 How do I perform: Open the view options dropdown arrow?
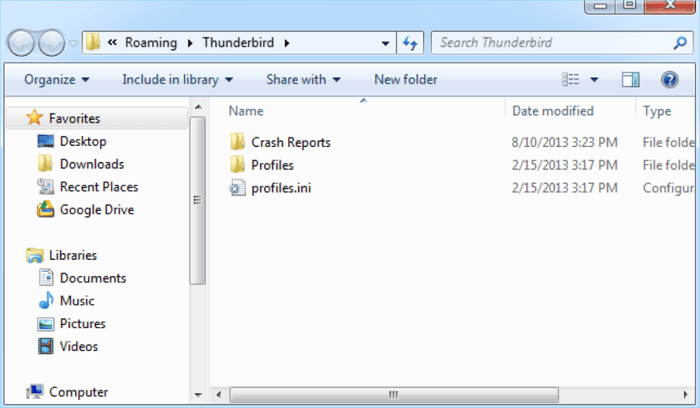coord(594,80)
